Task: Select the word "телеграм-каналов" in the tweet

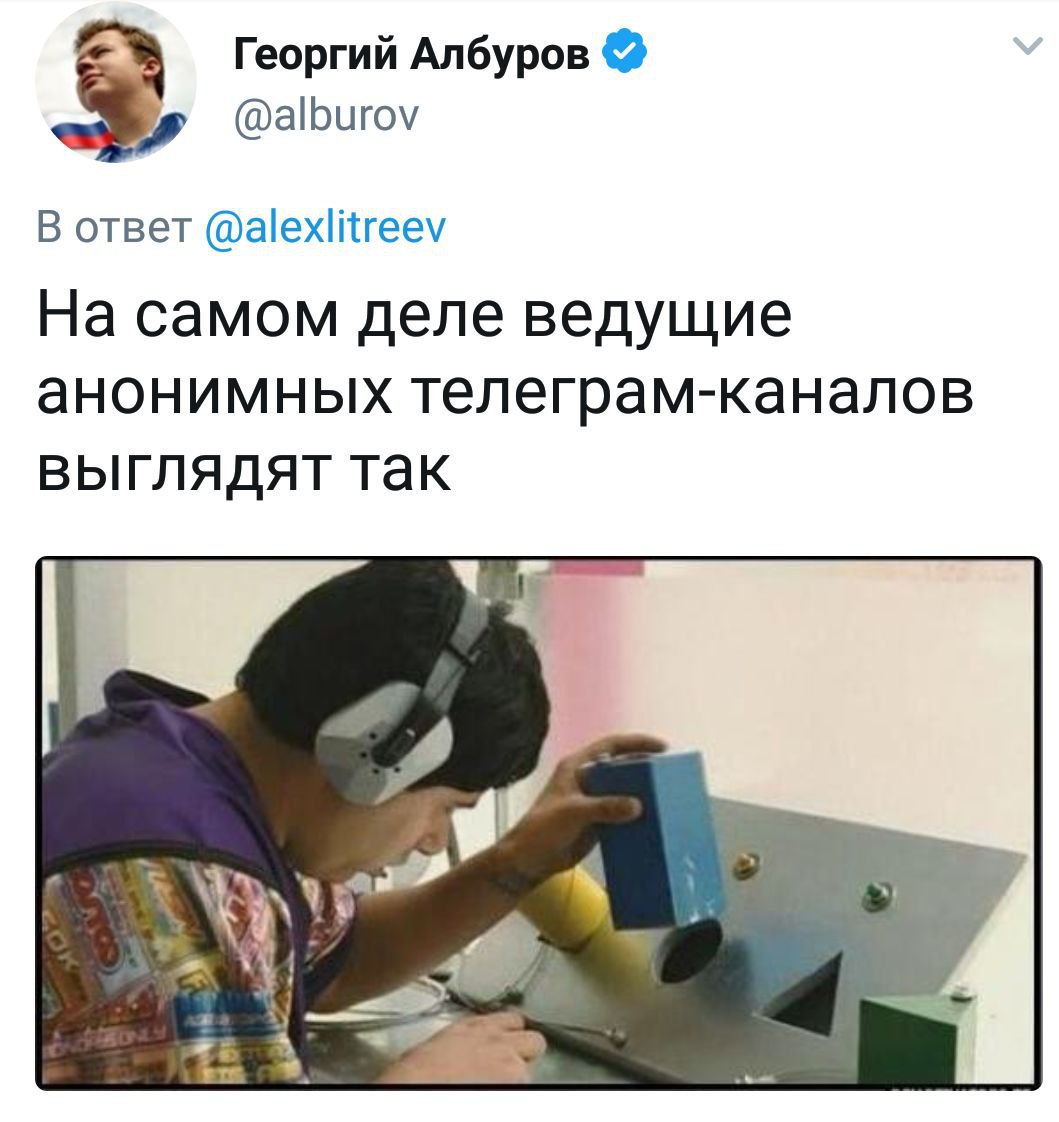Action: [x=694, y=394]
